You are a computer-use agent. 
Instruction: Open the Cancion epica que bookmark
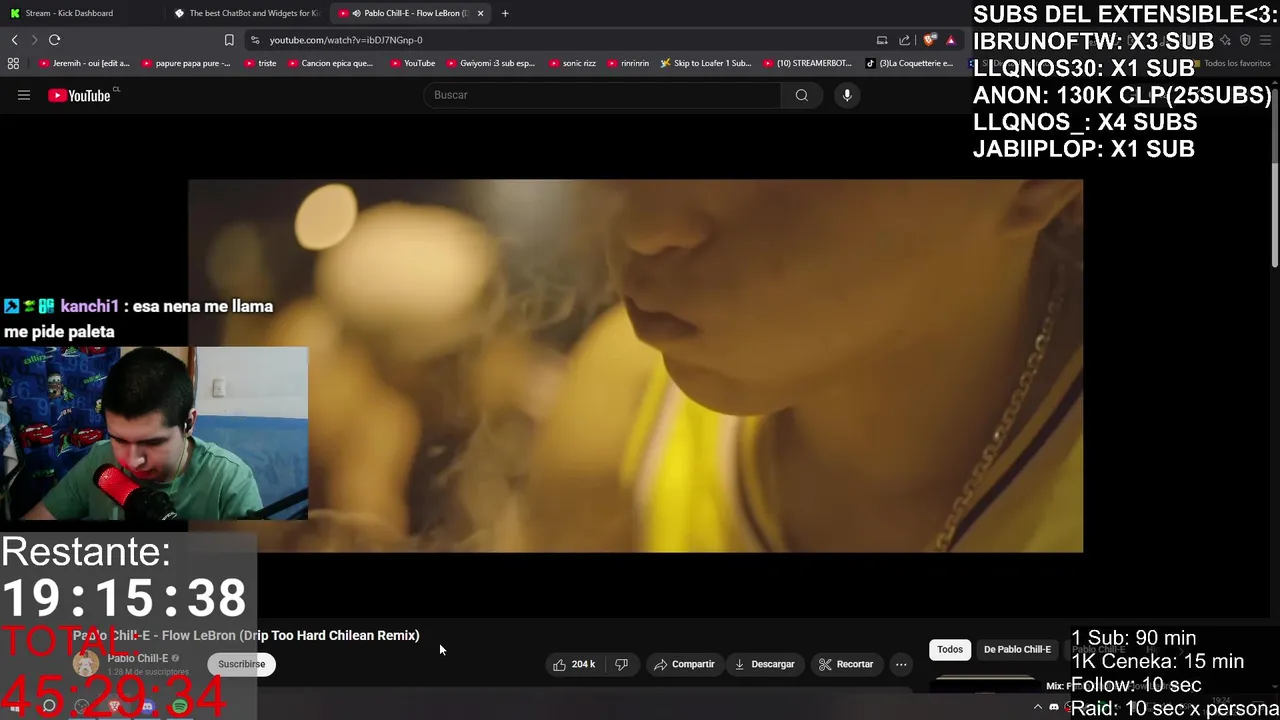pyautogui.click(x=330, y=63)
